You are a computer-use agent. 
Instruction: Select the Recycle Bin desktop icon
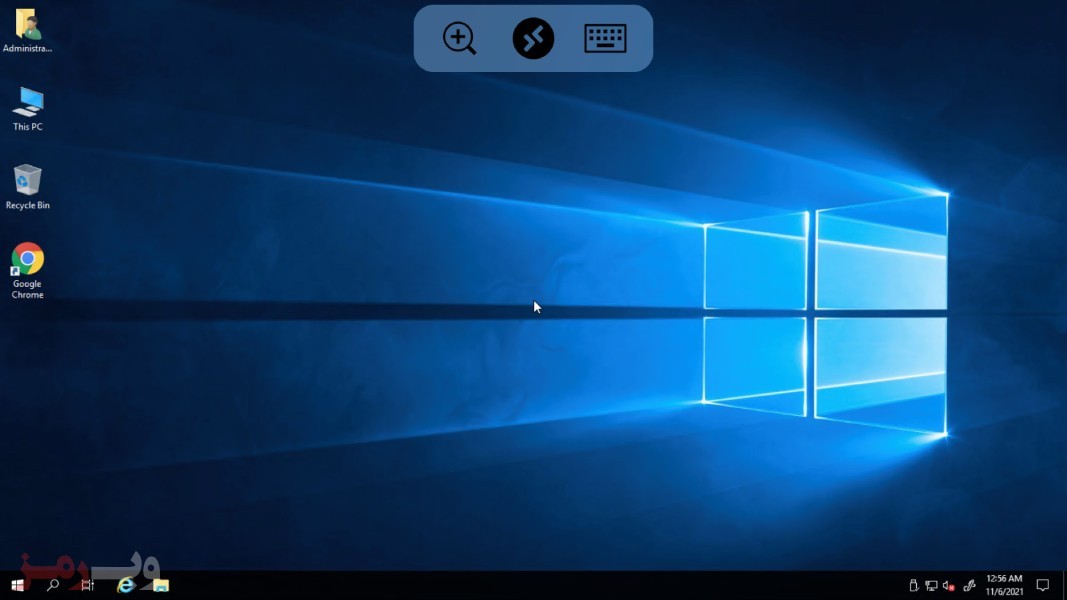tap(27, 187)
